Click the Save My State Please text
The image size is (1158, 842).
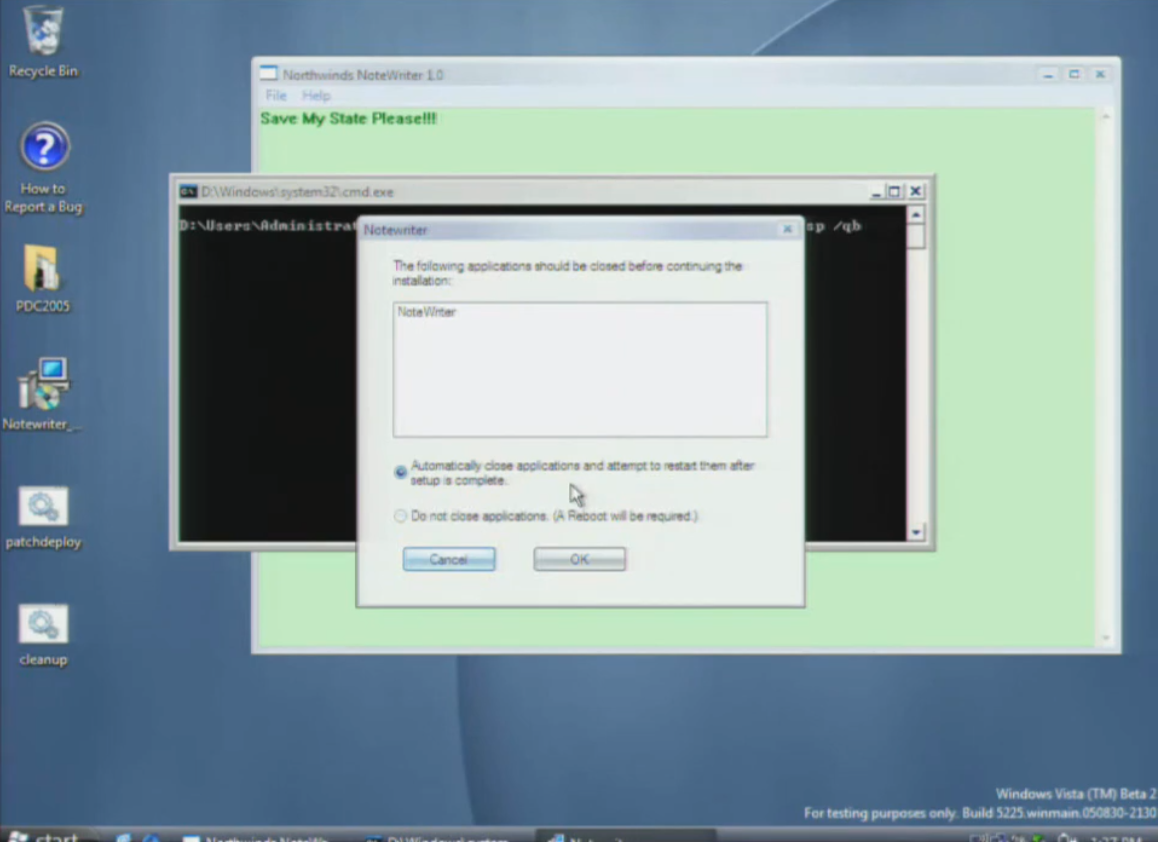pyautogui.click(x=349, y=118)
